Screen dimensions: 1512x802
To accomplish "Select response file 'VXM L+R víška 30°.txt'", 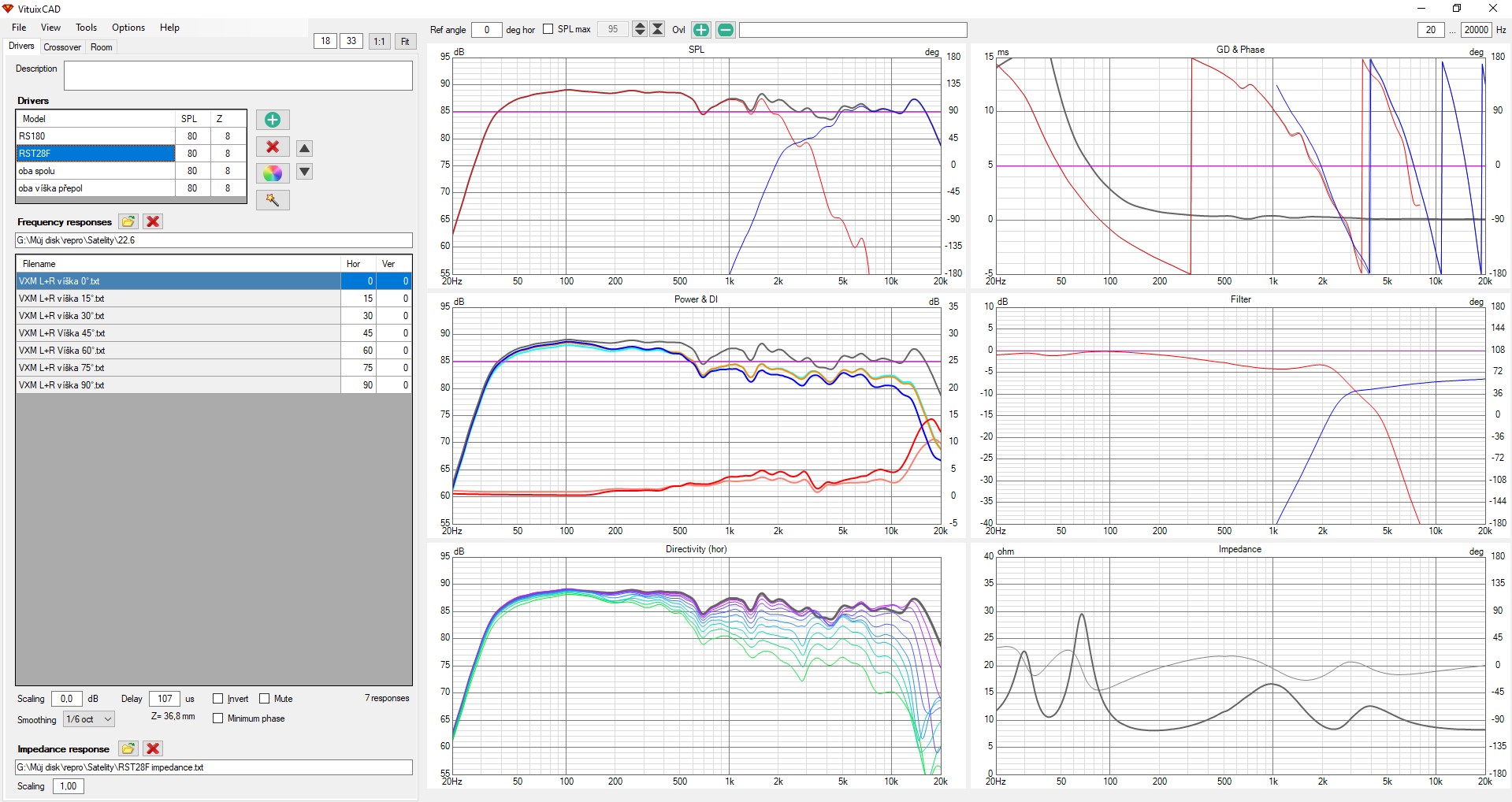I will pos(214,316).
